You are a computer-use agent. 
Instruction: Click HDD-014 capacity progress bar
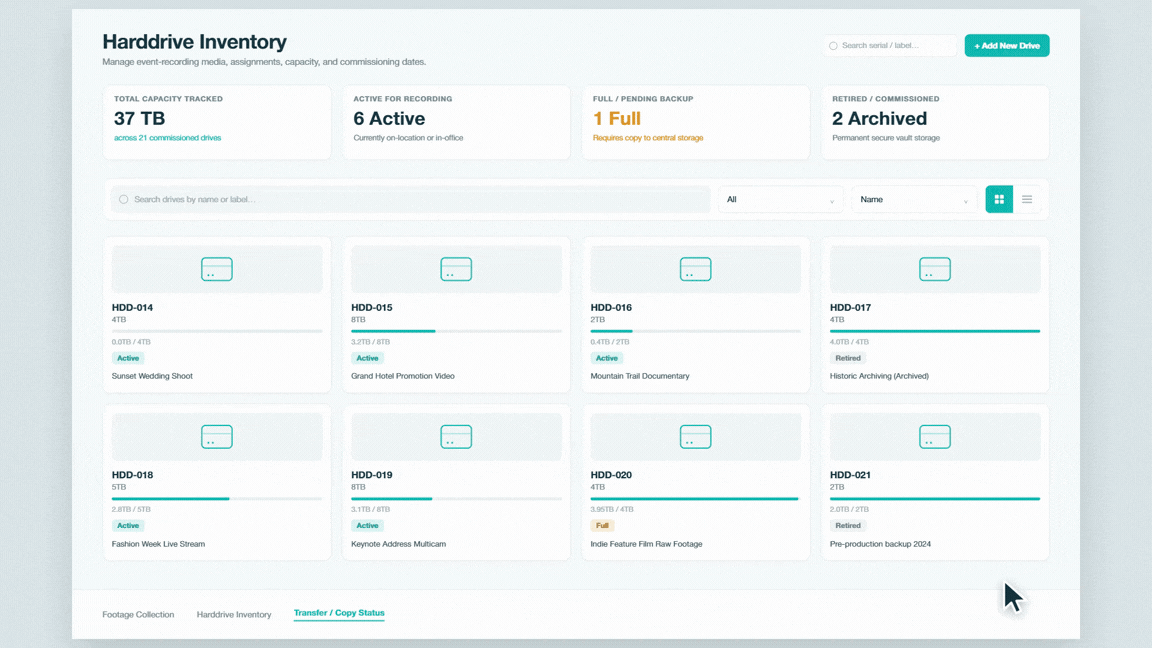tap(217, 331)
